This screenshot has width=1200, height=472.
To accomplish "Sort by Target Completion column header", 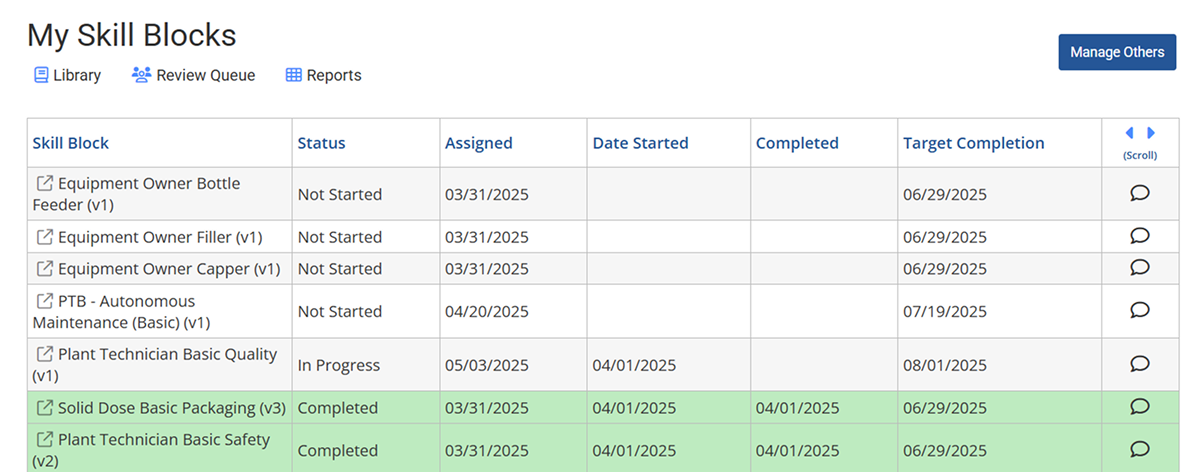I will [973, 143].
